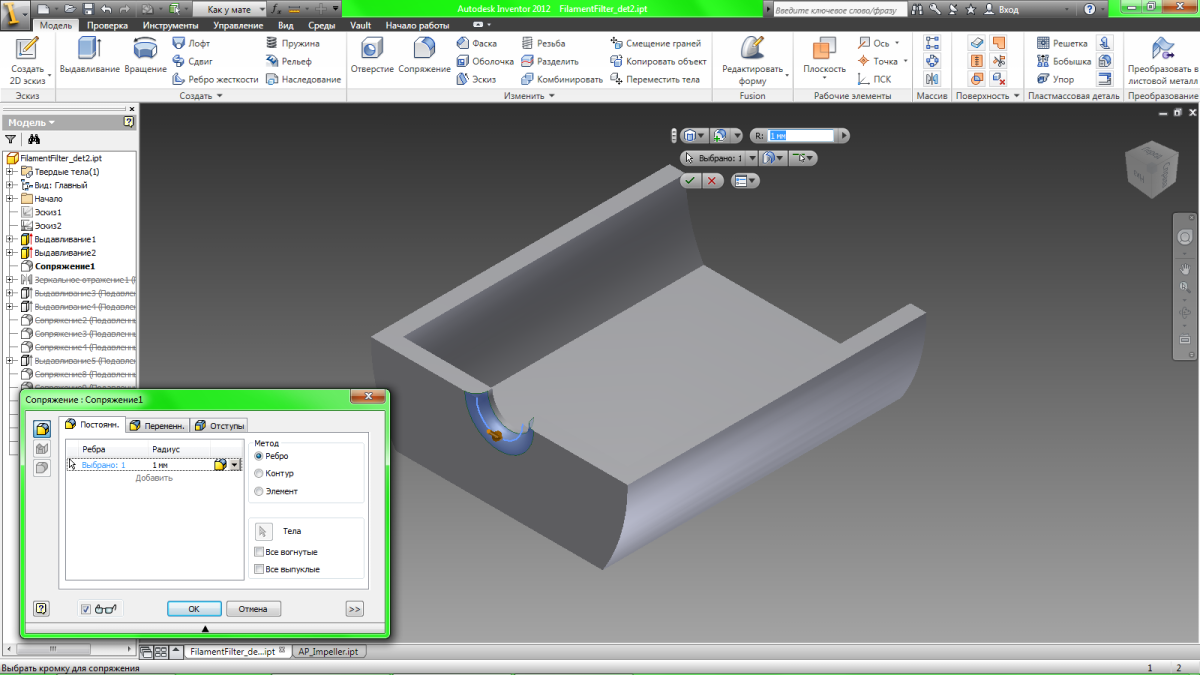The width and height of the screenshot is (1200, 675).
Task: Switch to the Переменн. tab
Action: (157, 425)
